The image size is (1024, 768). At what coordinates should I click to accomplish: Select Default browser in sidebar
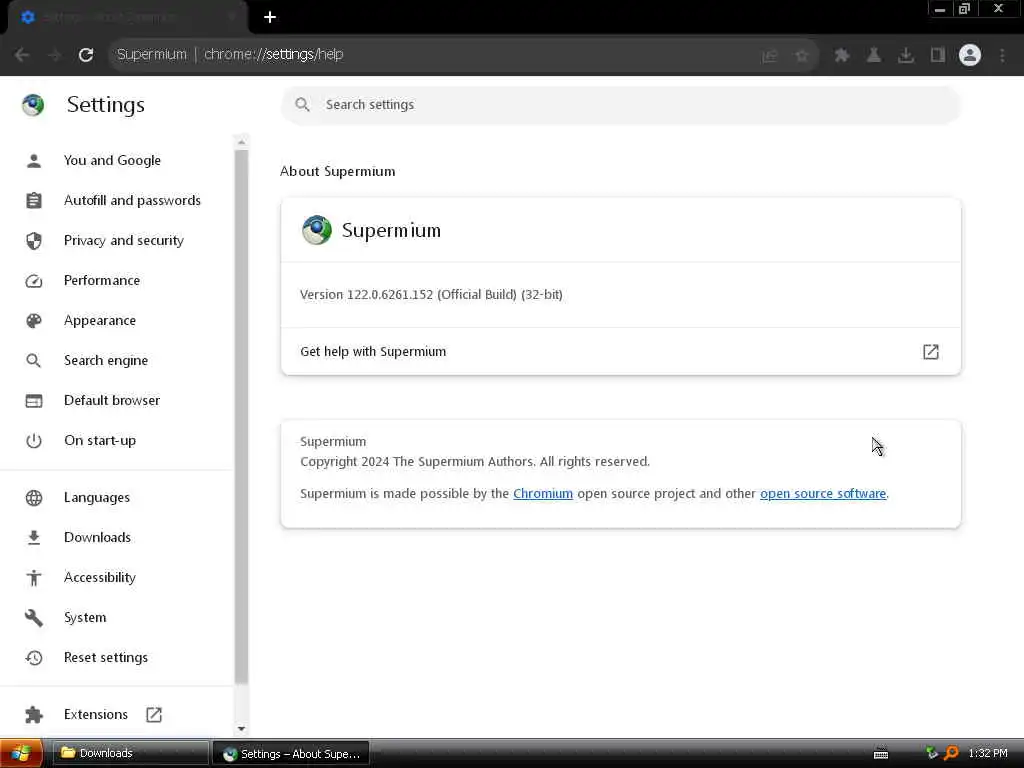click(112, 400)
